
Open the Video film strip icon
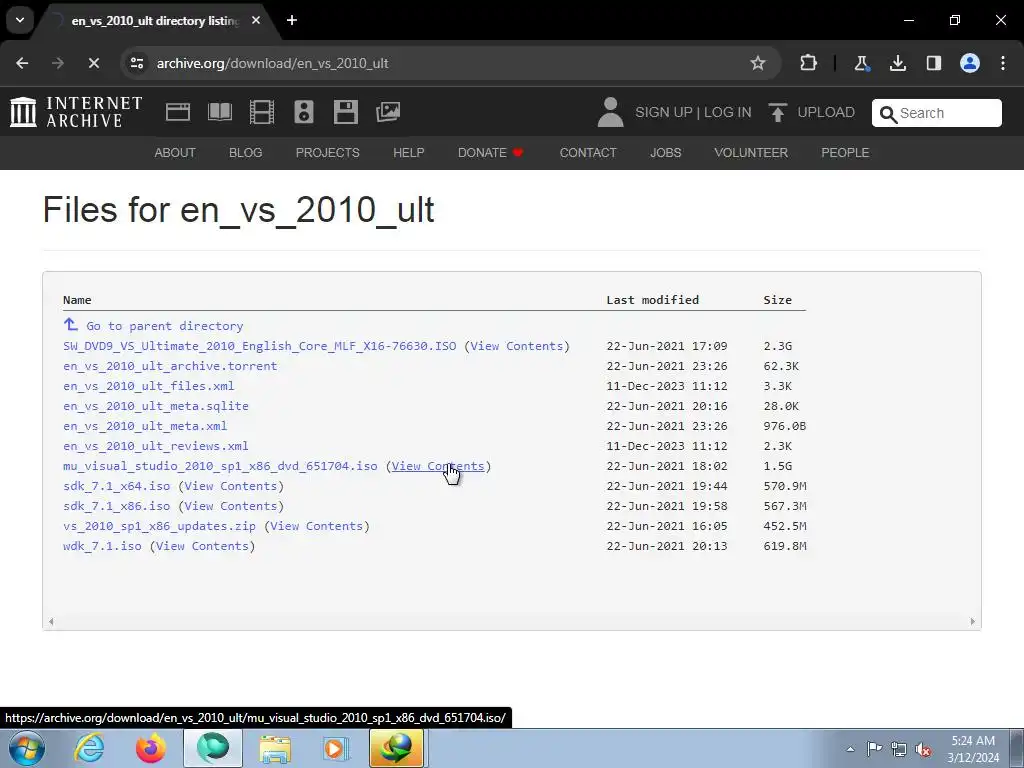pos(261,112)
